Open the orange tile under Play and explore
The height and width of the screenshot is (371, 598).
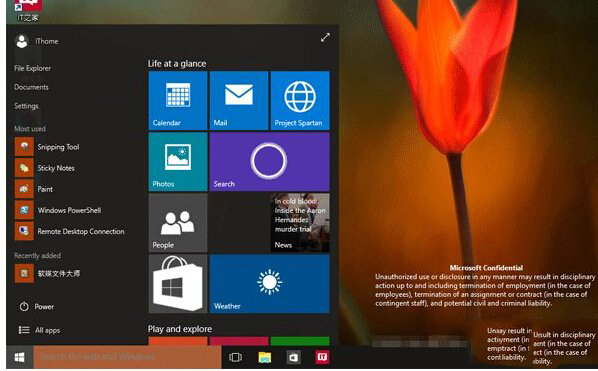(x=178, y=341)
